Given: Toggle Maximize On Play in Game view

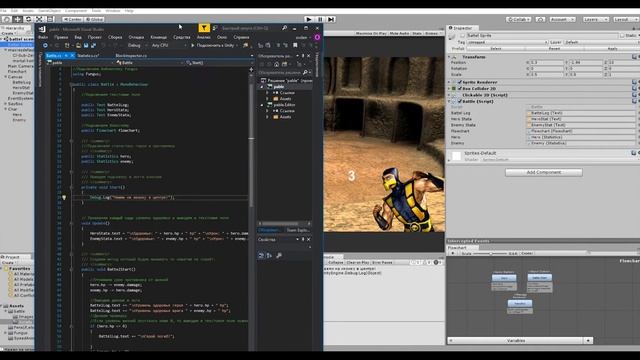Looking at the screenshot, I should 371,33.
